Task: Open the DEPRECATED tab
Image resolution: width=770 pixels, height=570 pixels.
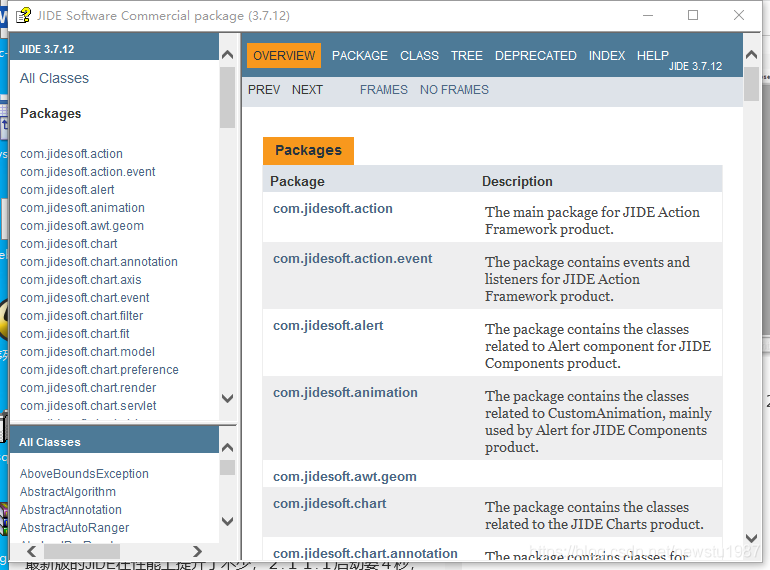Action: click(x=535, y=55)
